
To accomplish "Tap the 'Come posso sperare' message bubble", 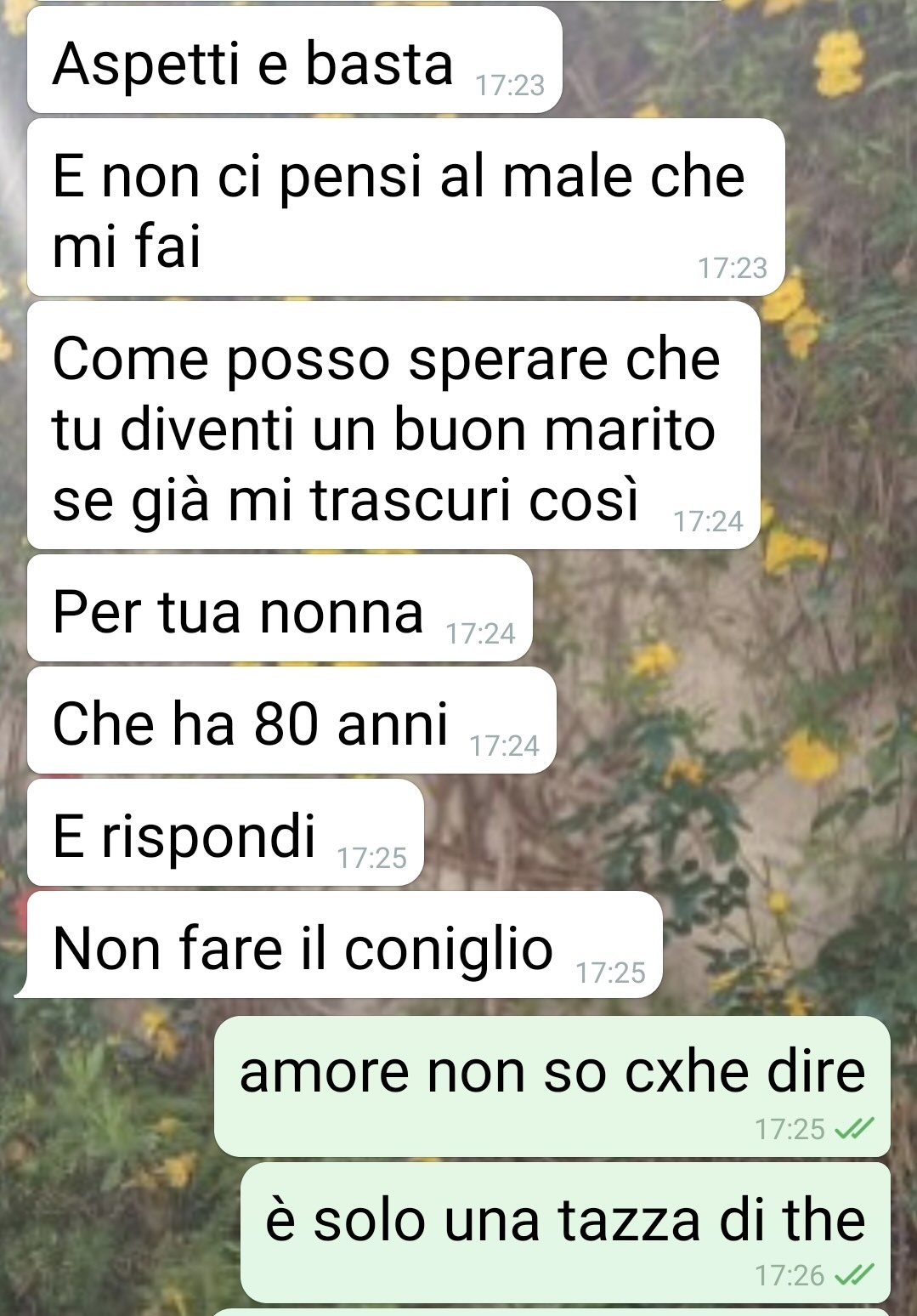I will 393,425.
